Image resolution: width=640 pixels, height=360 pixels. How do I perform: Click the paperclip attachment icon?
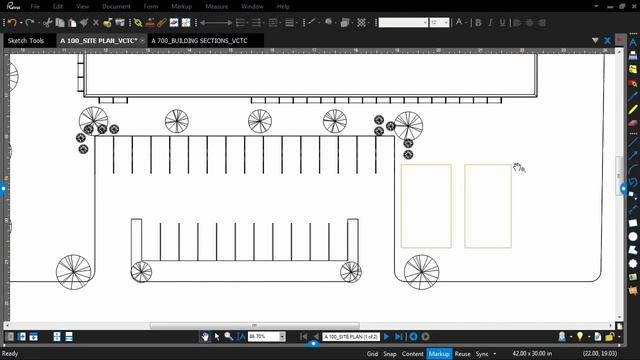click(x=162, y=22)
